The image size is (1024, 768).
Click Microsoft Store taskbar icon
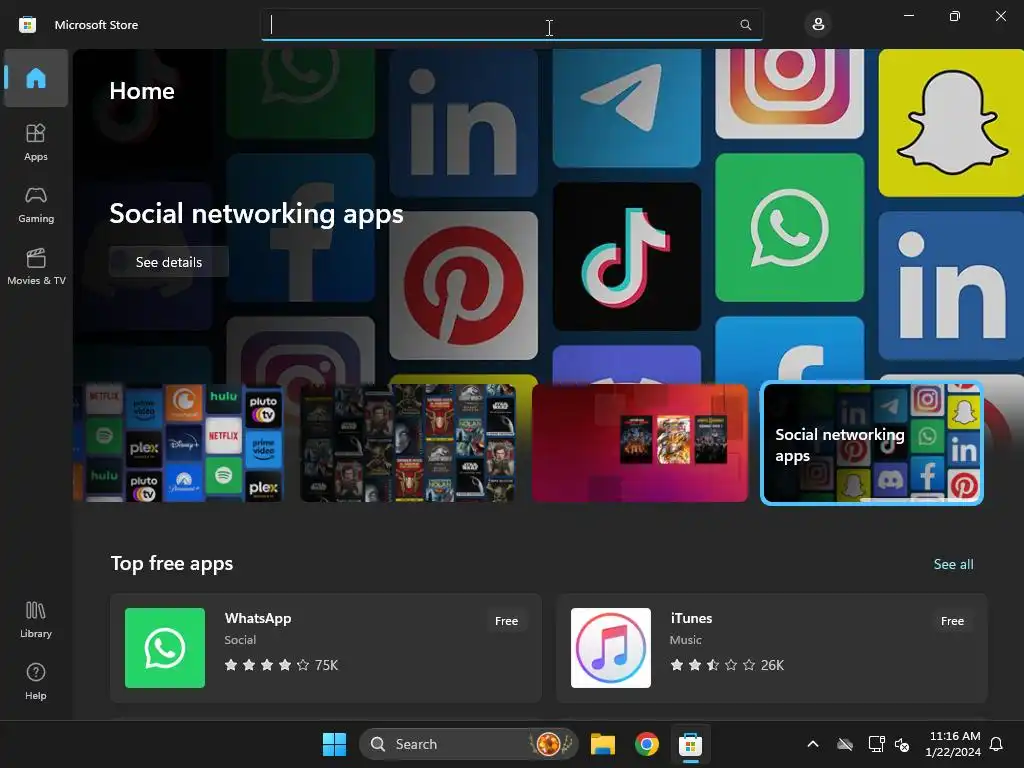[x=690, y=744]
